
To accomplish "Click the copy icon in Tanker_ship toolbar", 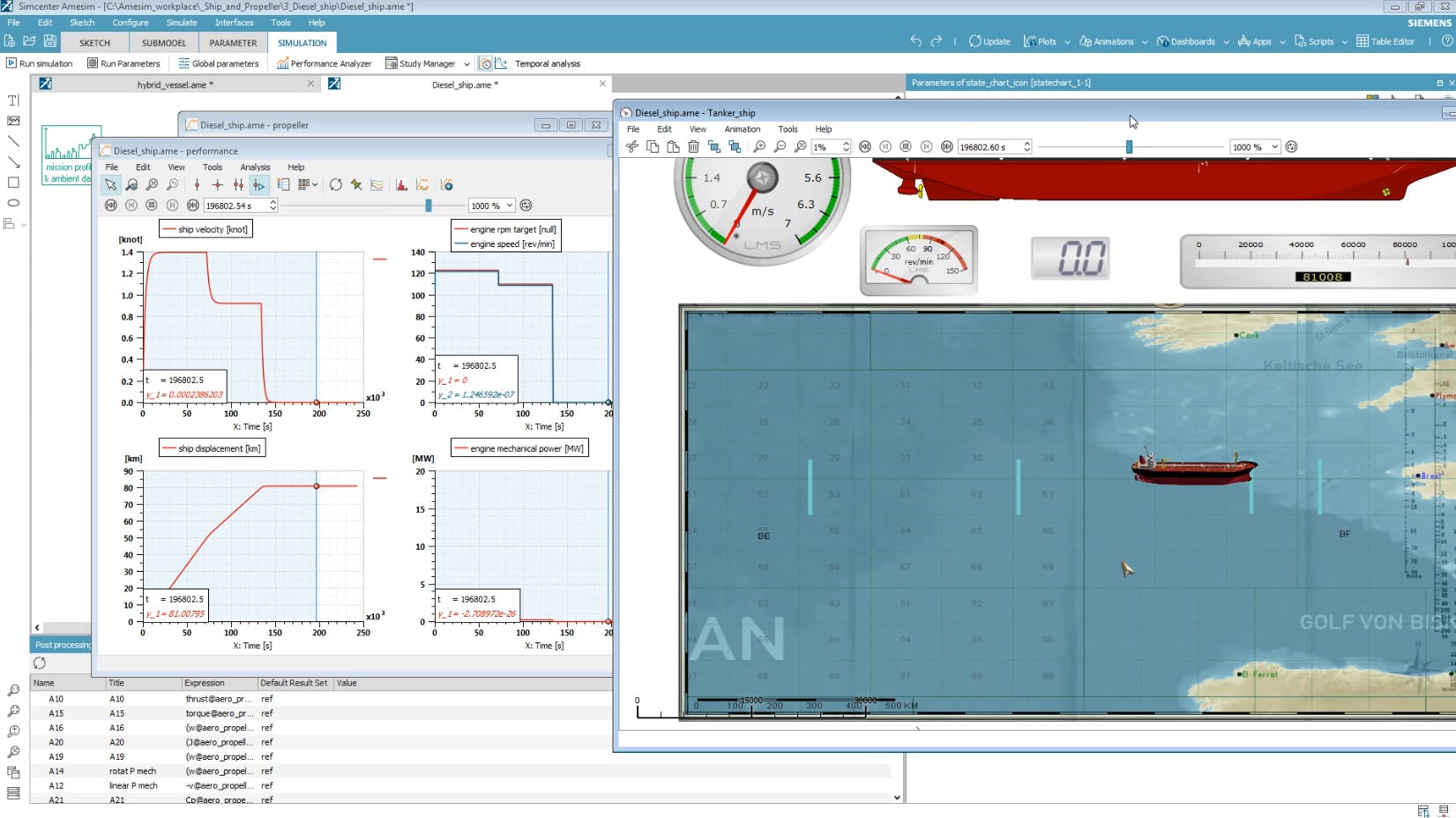I will [653, 146].
